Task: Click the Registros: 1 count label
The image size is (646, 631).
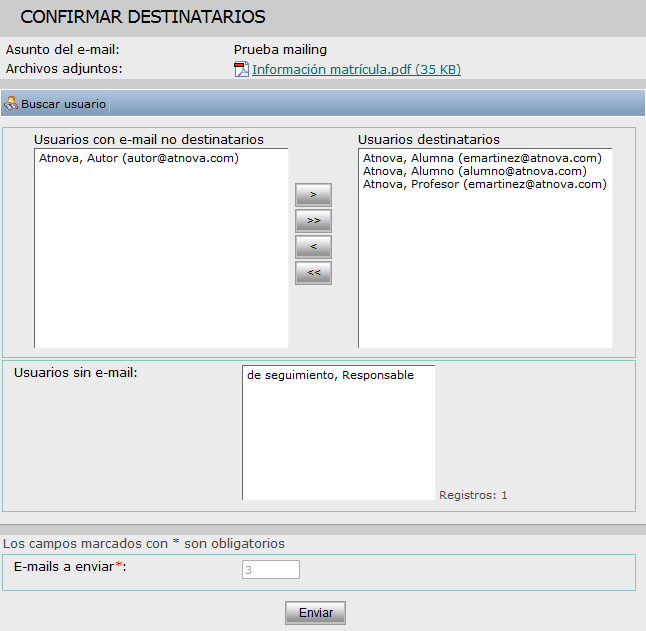Action: (x=473, y=495)
